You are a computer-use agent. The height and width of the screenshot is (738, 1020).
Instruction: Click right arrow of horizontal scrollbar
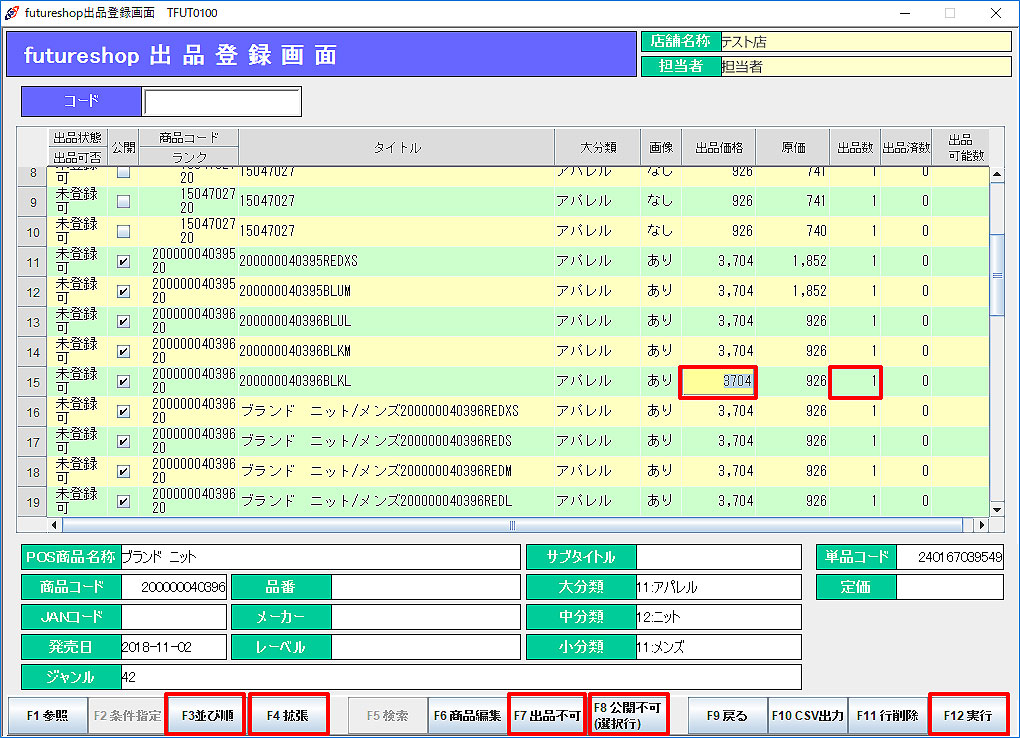[x=982, y=525]
